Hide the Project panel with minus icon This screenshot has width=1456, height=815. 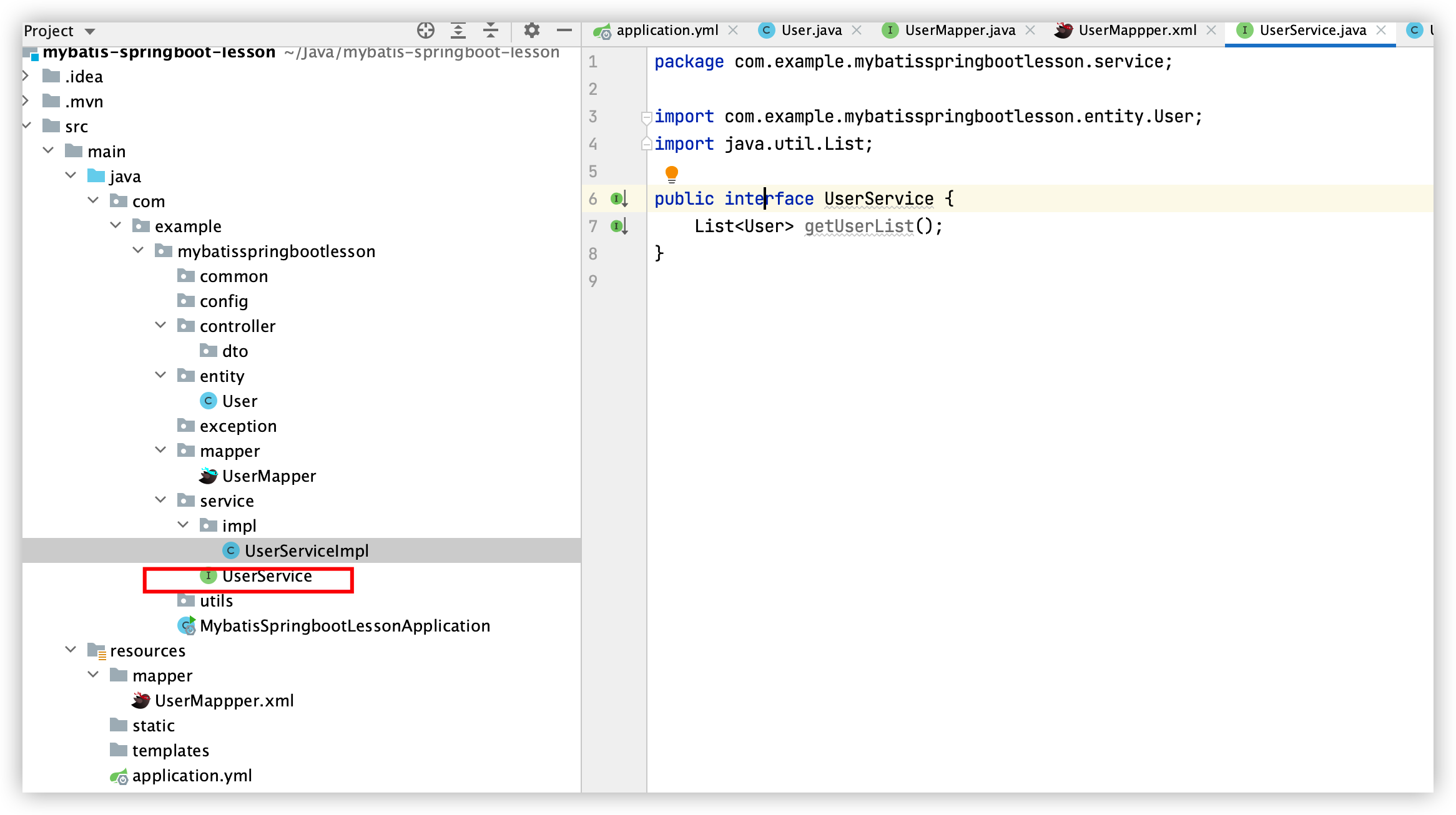(x=564, y=30)
